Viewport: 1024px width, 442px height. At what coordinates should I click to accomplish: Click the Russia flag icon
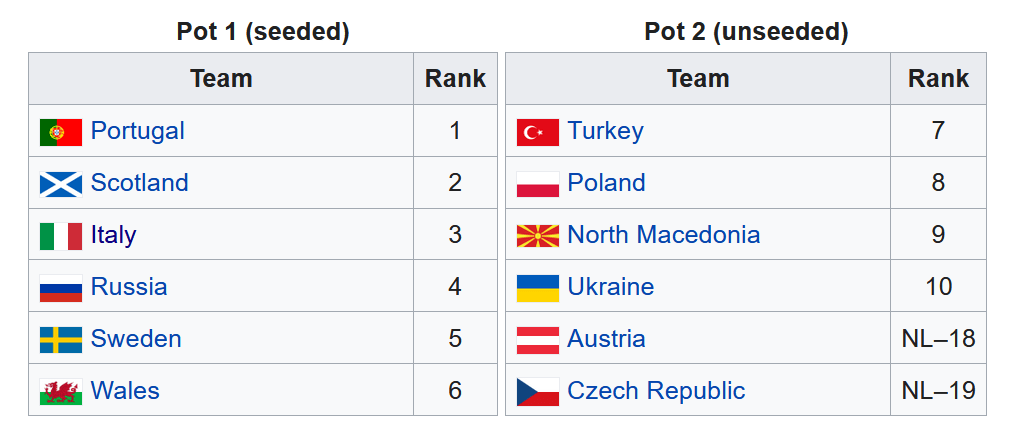60,288
